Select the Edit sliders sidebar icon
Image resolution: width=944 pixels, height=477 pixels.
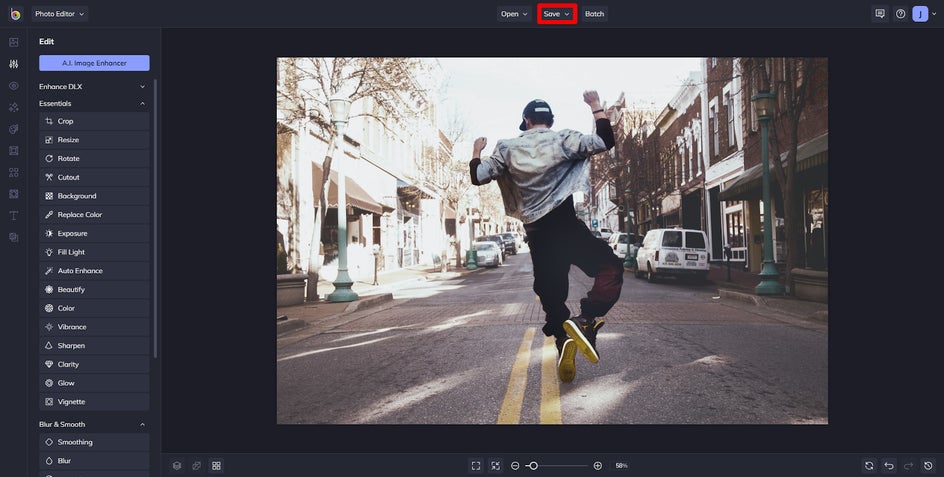click(x=14, y=64)
